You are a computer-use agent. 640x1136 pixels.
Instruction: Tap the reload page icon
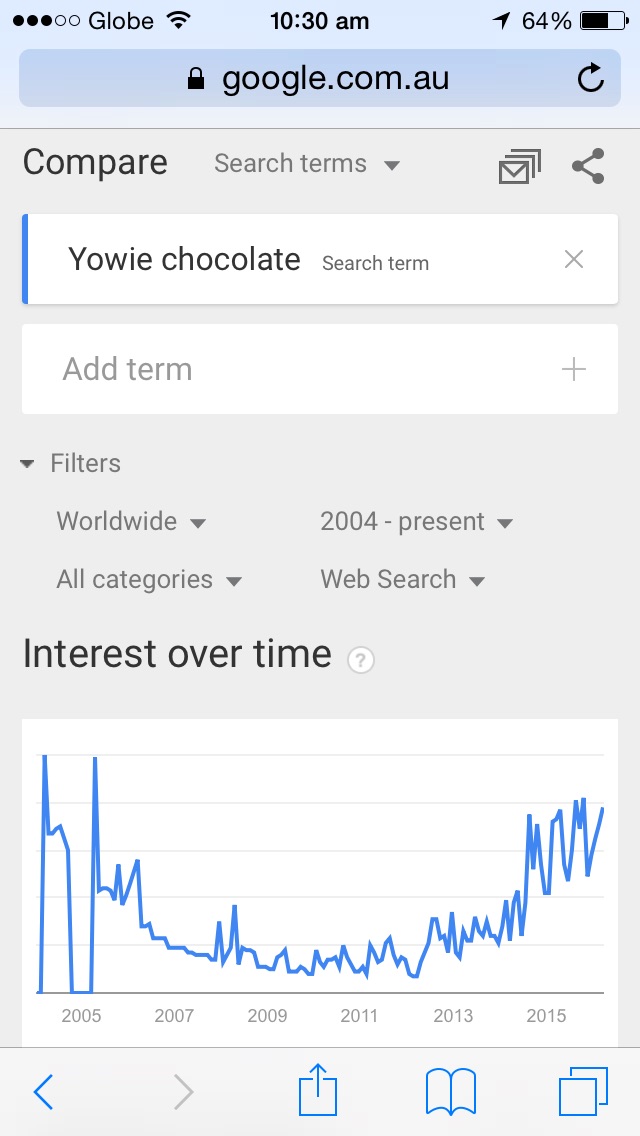coord(591,78)
